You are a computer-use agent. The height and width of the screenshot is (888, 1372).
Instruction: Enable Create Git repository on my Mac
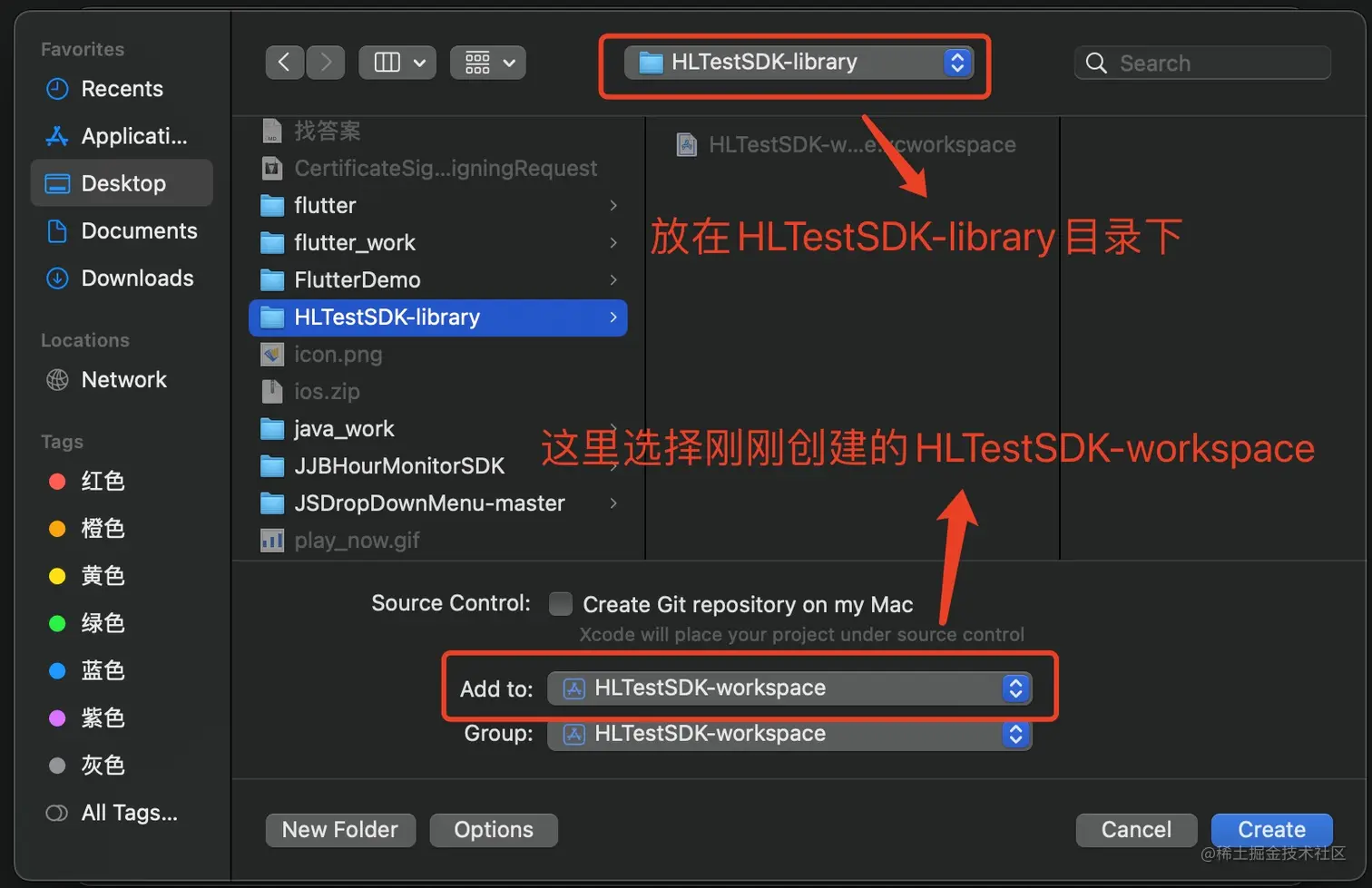click(x=561, y=603)
